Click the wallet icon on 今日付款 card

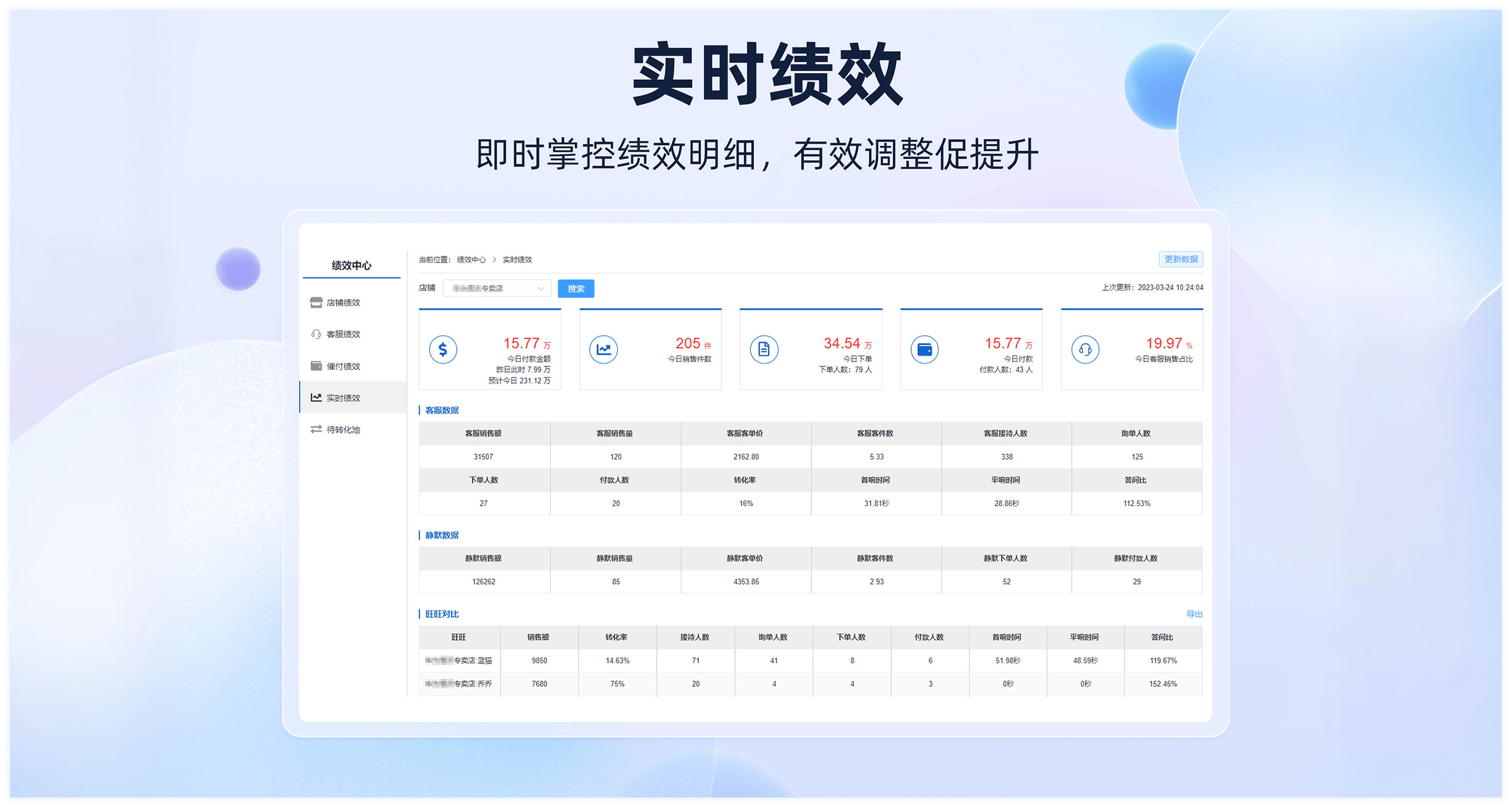click(924, 349)
